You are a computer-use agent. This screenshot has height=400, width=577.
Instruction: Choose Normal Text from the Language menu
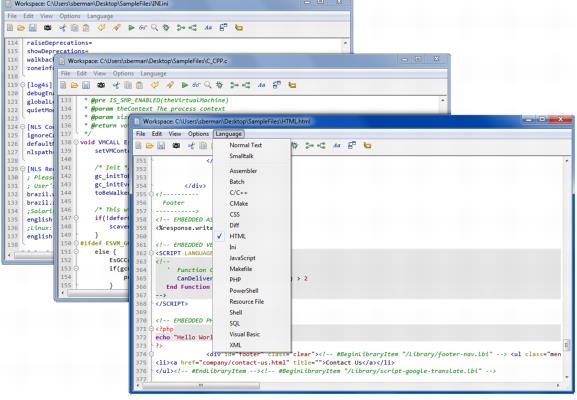(x=252, y=145)
